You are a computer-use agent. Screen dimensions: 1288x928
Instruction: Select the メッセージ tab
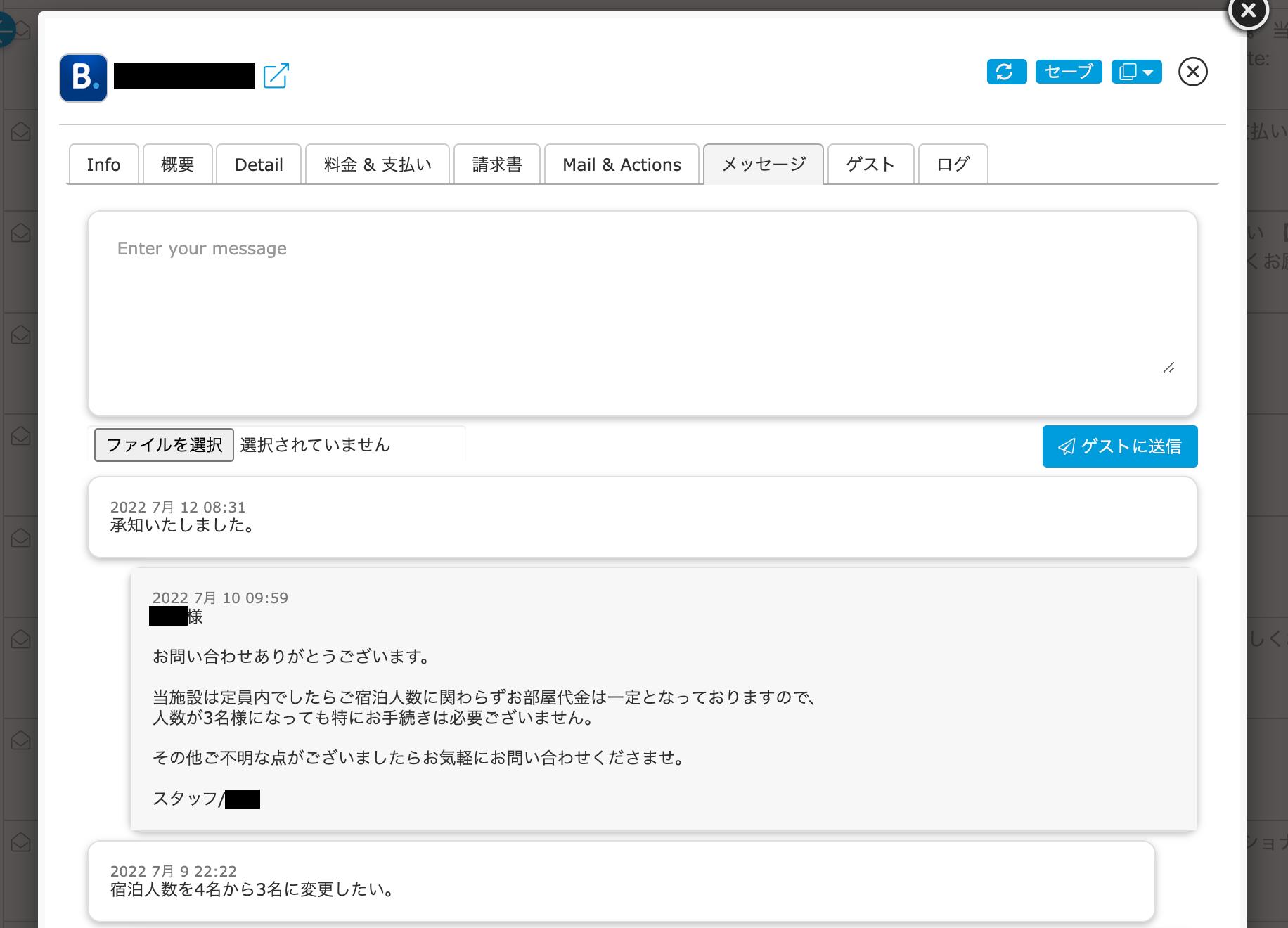(764, 165)
